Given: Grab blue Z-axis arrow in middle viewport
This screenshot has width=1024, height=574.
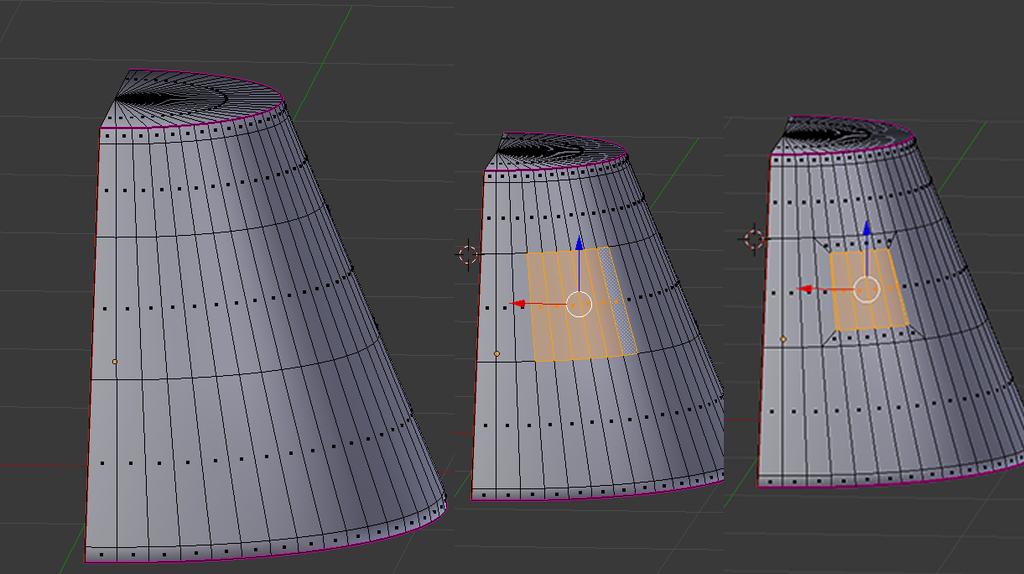Looking at the screenshot, I should [x=579, y=244].
